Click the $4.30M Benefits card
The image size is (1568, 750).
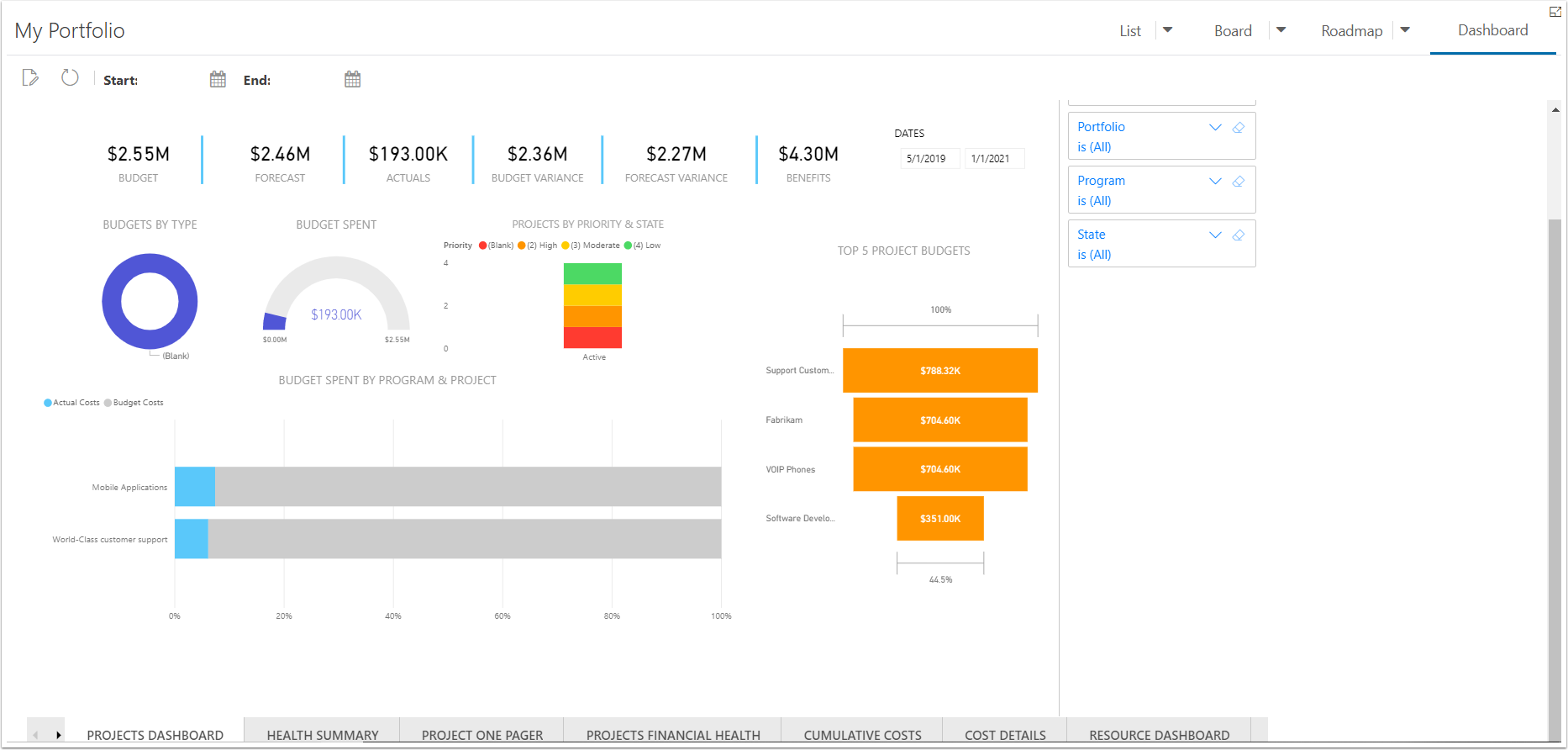pyautogui.click(x=808, y=162)
